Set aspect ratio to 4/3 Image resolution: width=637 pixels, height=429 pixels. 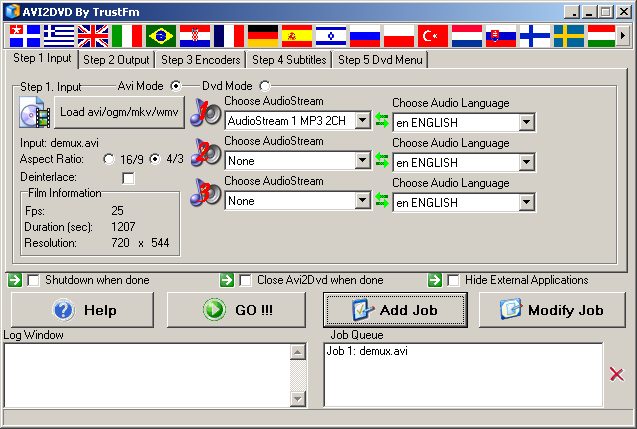(155, 159)
